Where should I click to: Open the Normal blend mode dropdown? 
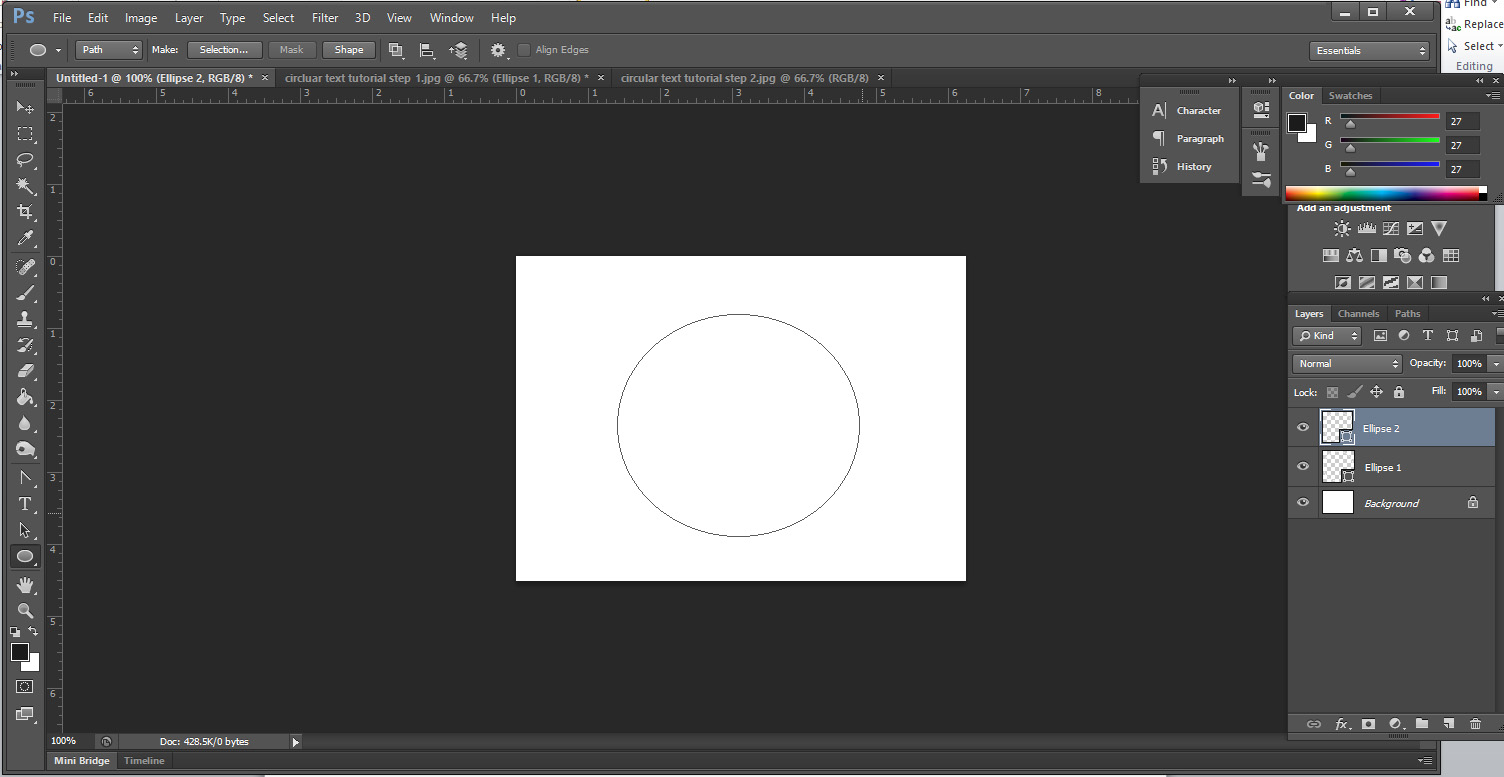(x=1347, y=364)
